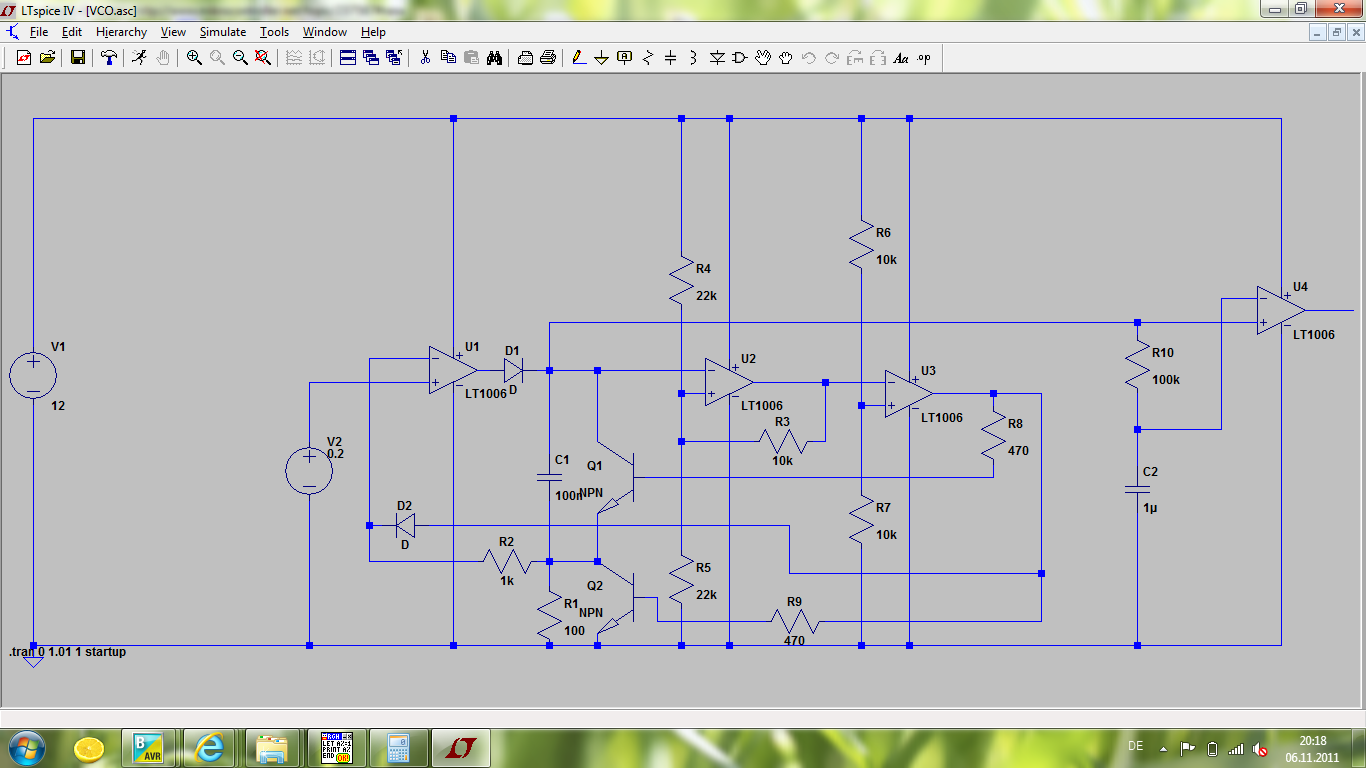
Task: Click the U4 op-amp symbol
Action: click(1280, 310)
